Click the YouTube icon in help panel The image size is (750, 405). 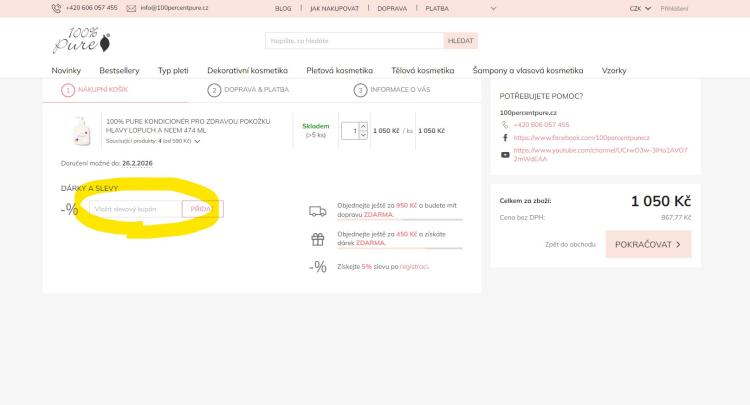coord(505,155)
